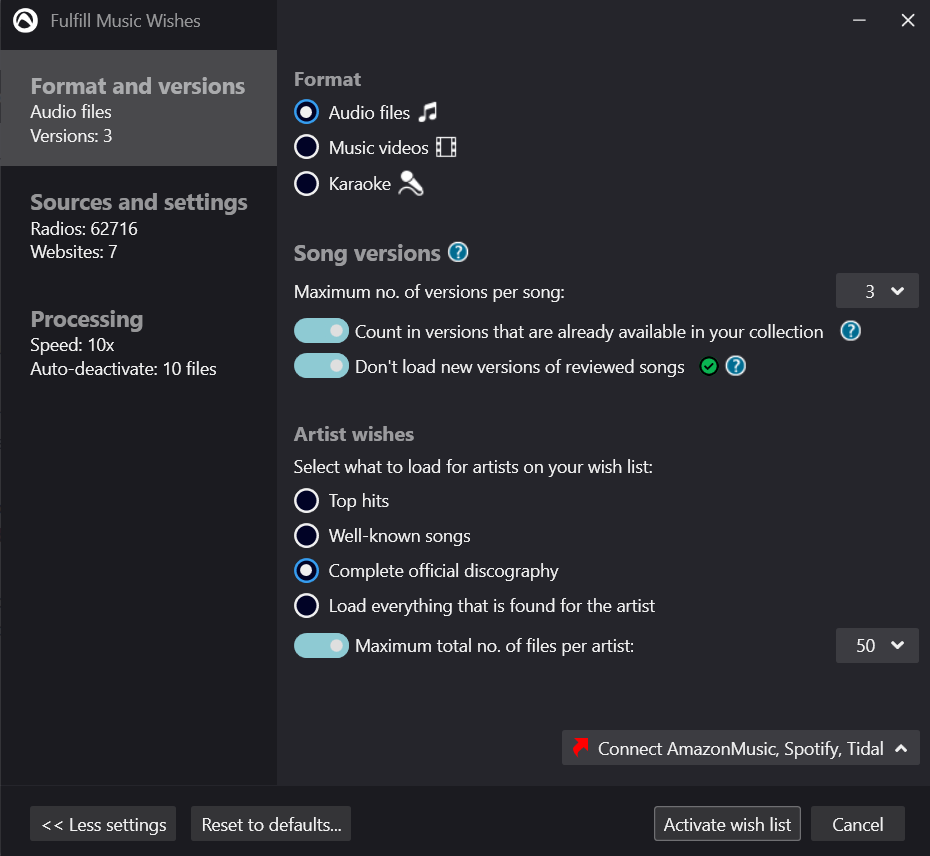Click the music note icon beside Audio files
This screenshot has height=856, width=930.
[x=428, y=112]
